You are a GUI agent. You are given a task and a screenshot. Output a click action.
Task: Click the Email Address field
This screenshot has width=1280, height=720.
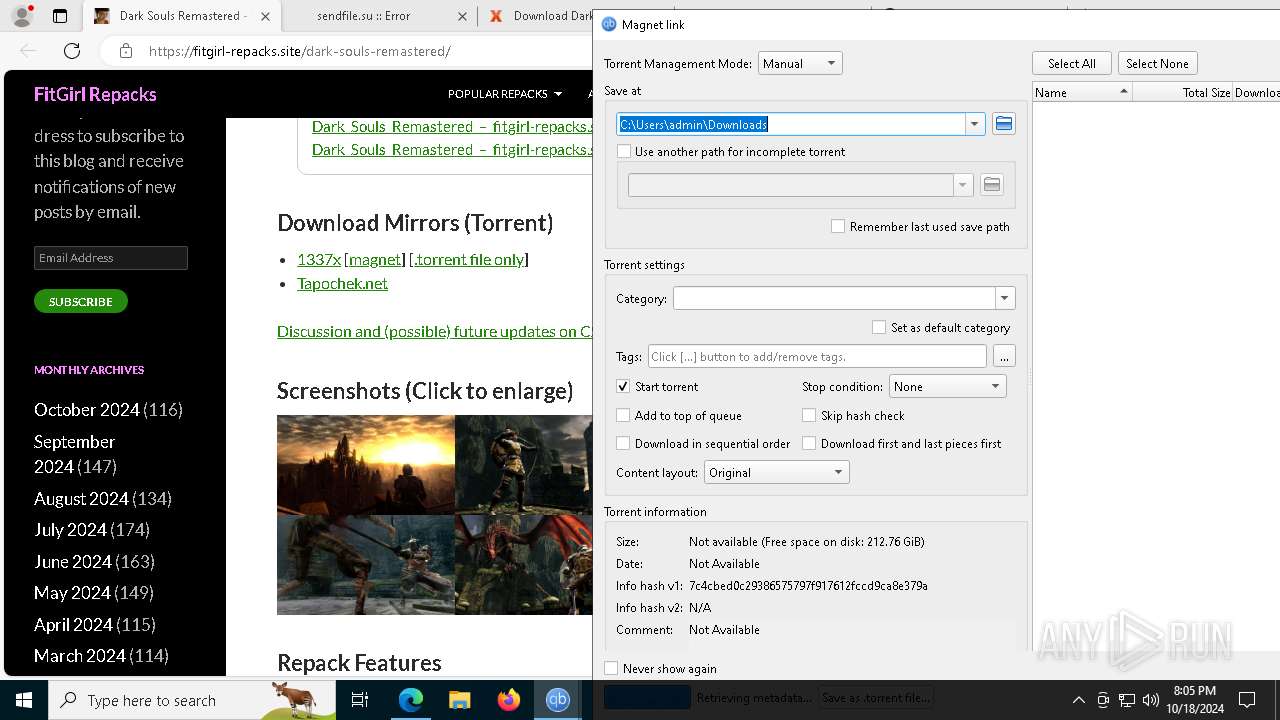[x=111, y=258]
